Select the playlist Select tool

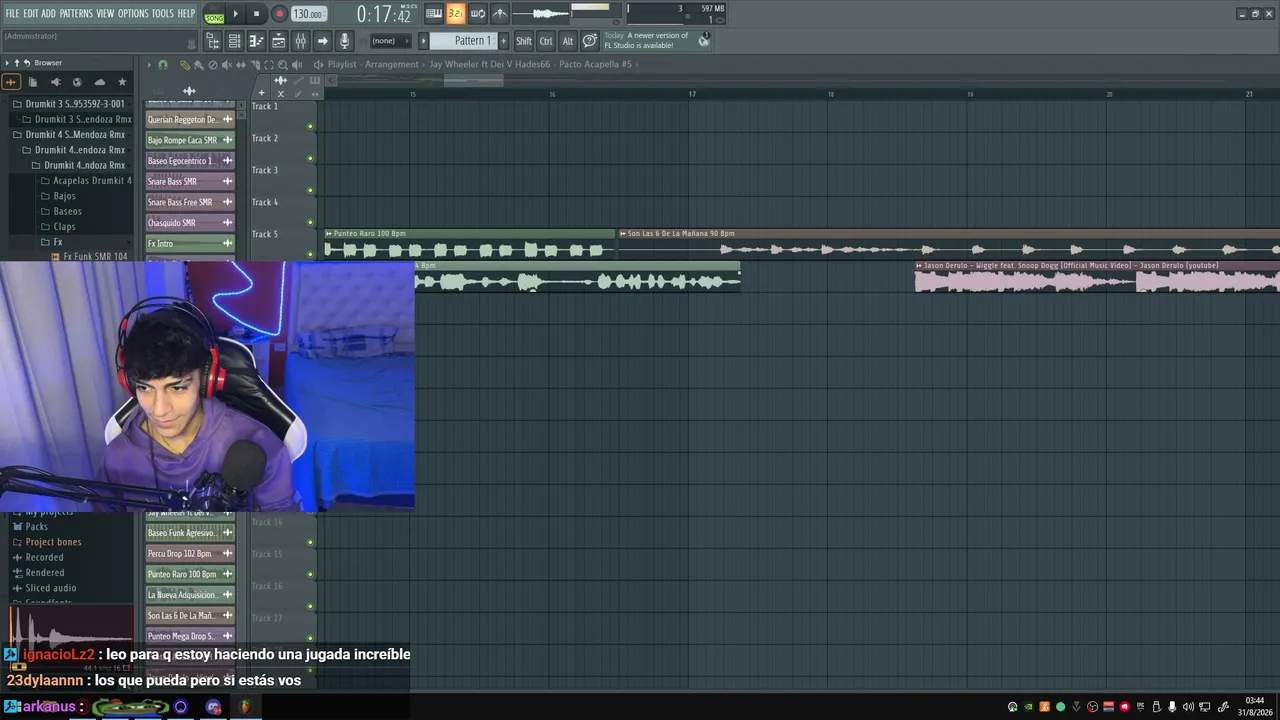tap(269, 65)
